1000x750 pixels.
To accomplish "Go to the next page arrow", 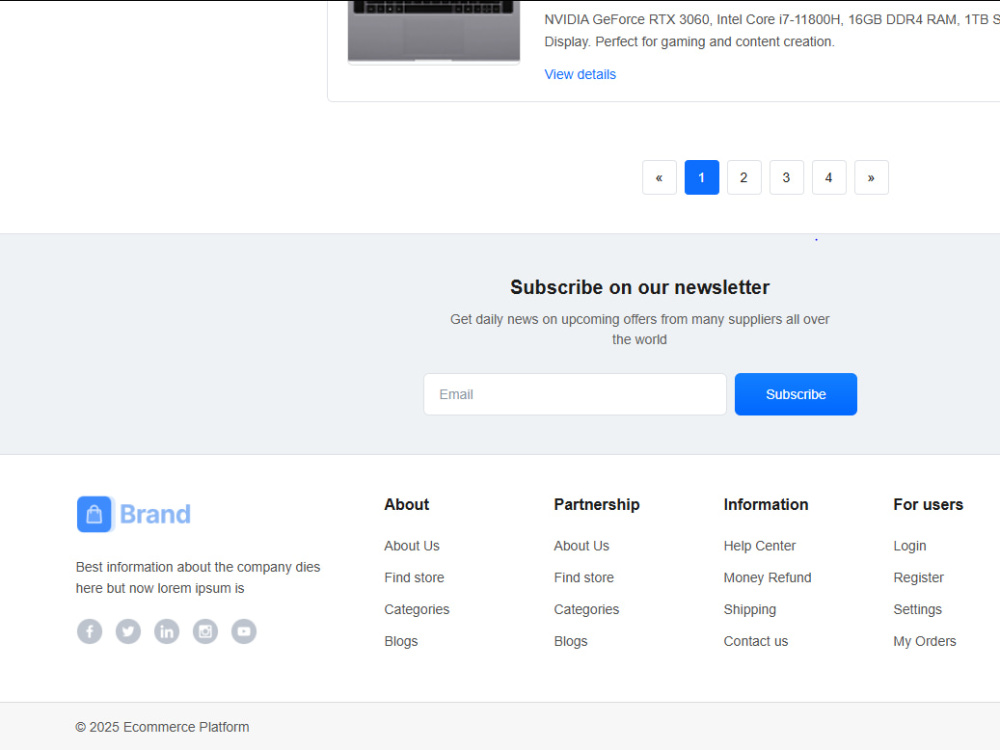I will click(871, 177).
